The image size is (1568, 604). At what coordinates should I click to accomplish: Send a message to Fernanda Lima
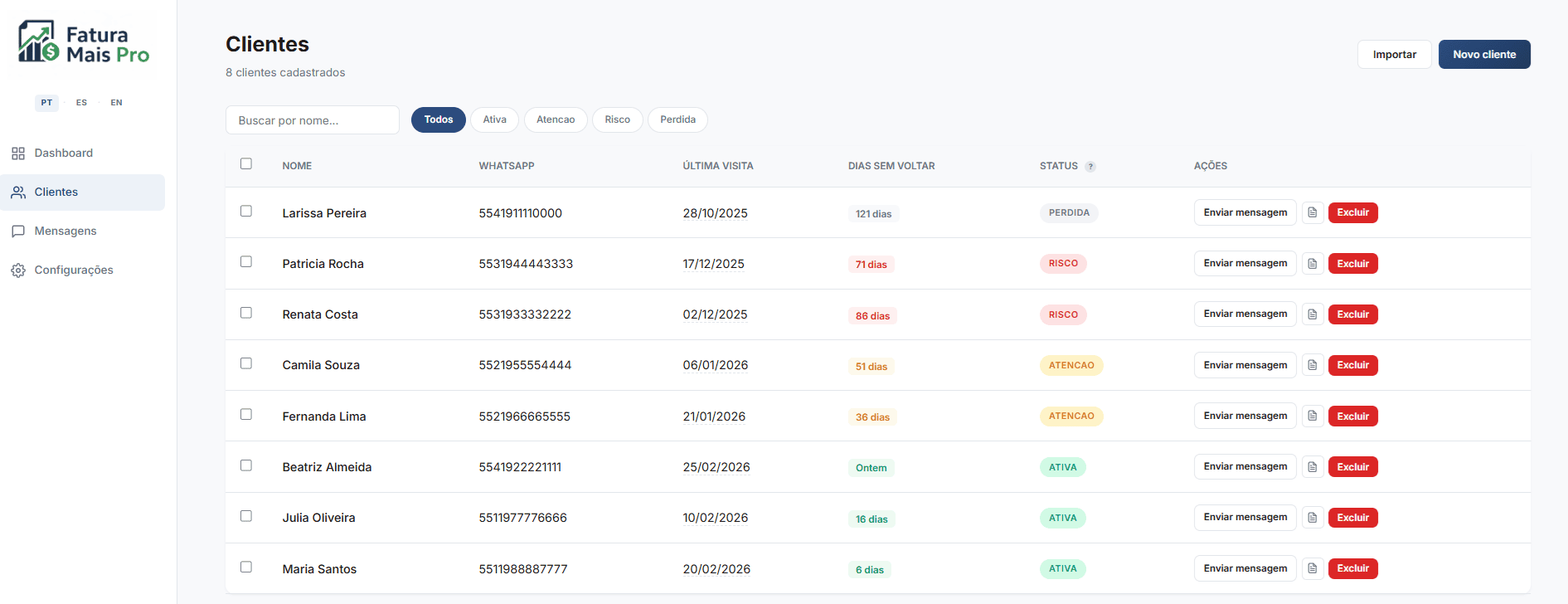coord(1245,416)
